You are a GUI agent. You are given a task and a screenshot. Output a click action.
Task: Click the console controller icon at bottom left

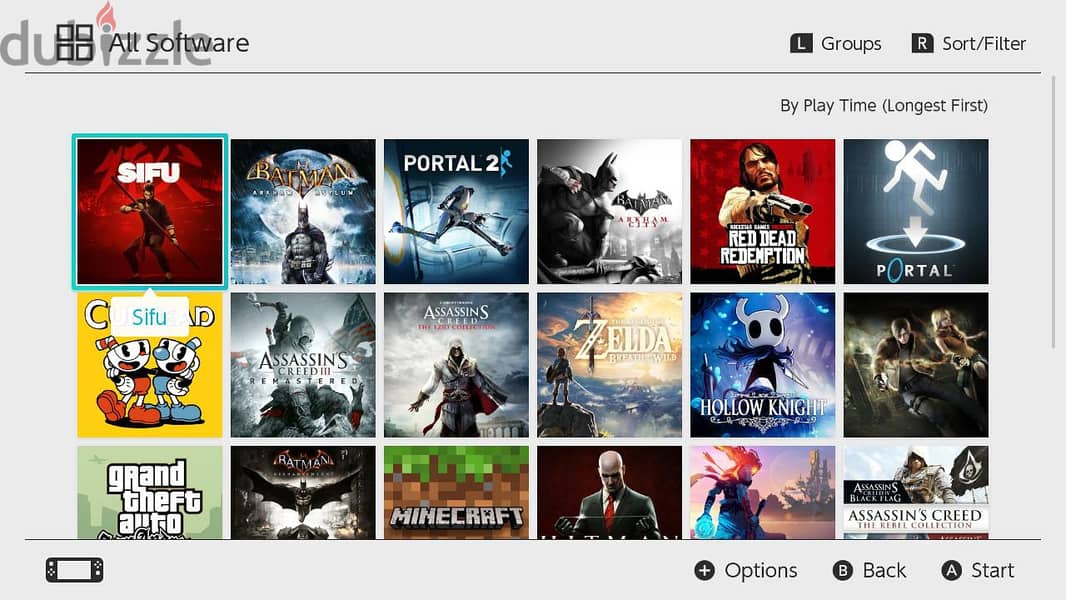[75, 570]
